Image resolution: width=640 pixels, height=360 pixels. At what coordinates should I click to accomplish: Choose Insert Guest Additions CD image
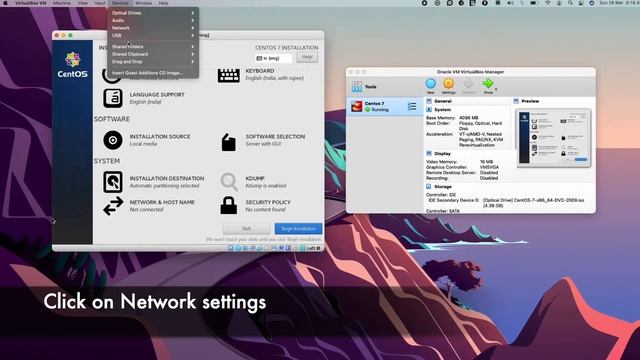click(x=153, y=73)
